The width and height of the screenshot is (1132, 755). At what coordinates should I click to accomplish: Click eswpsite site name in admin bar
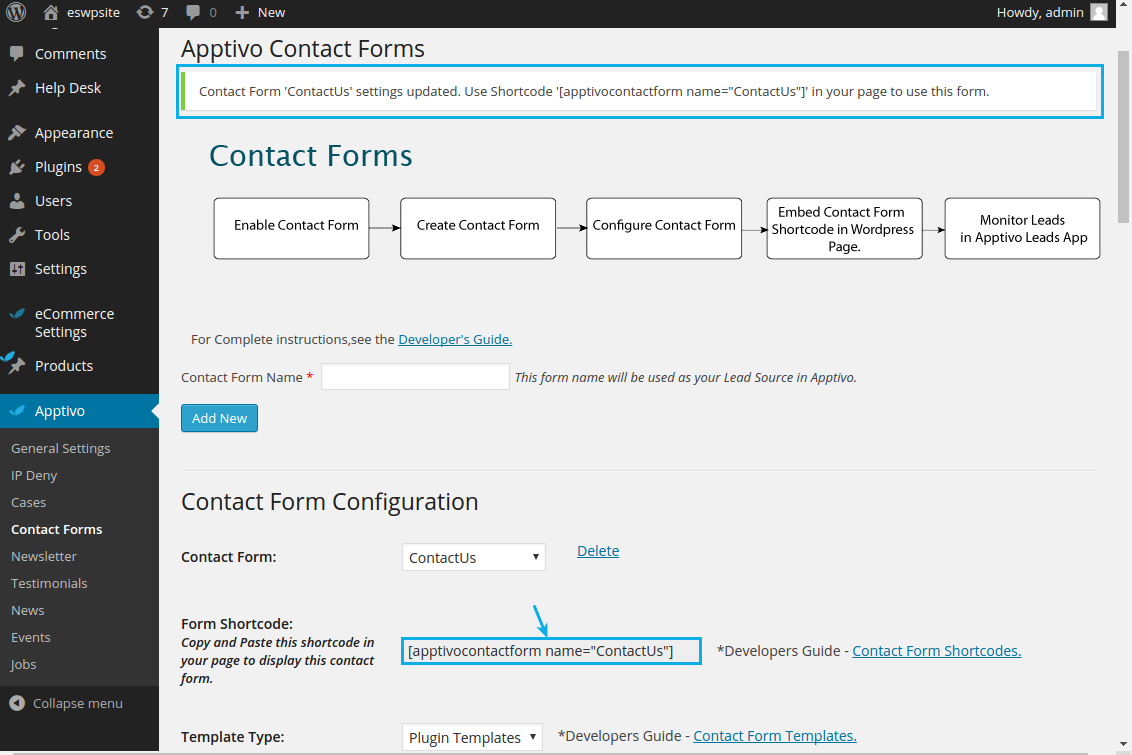[x=93, y=12]
